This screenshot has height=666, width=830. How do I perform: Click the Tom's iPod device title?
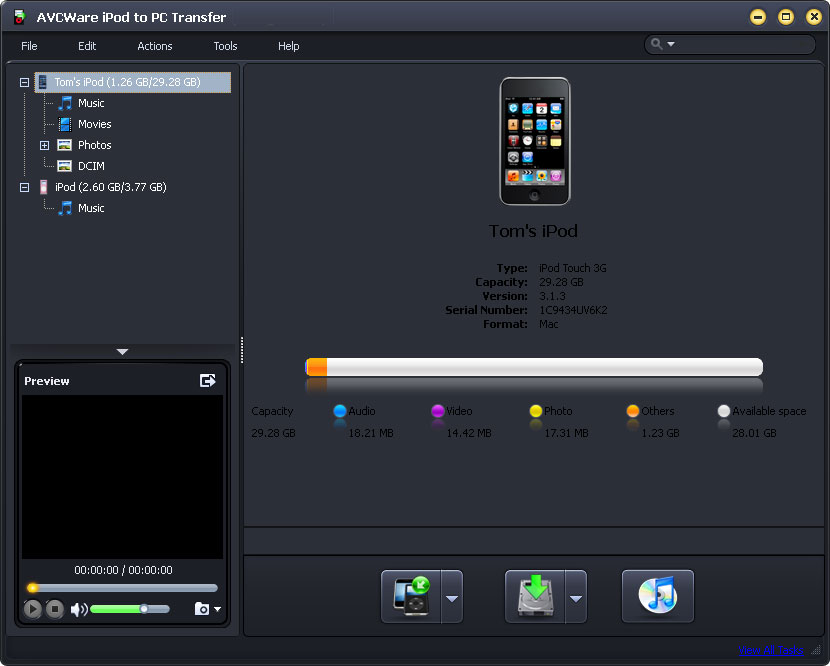tap(533, 231)
